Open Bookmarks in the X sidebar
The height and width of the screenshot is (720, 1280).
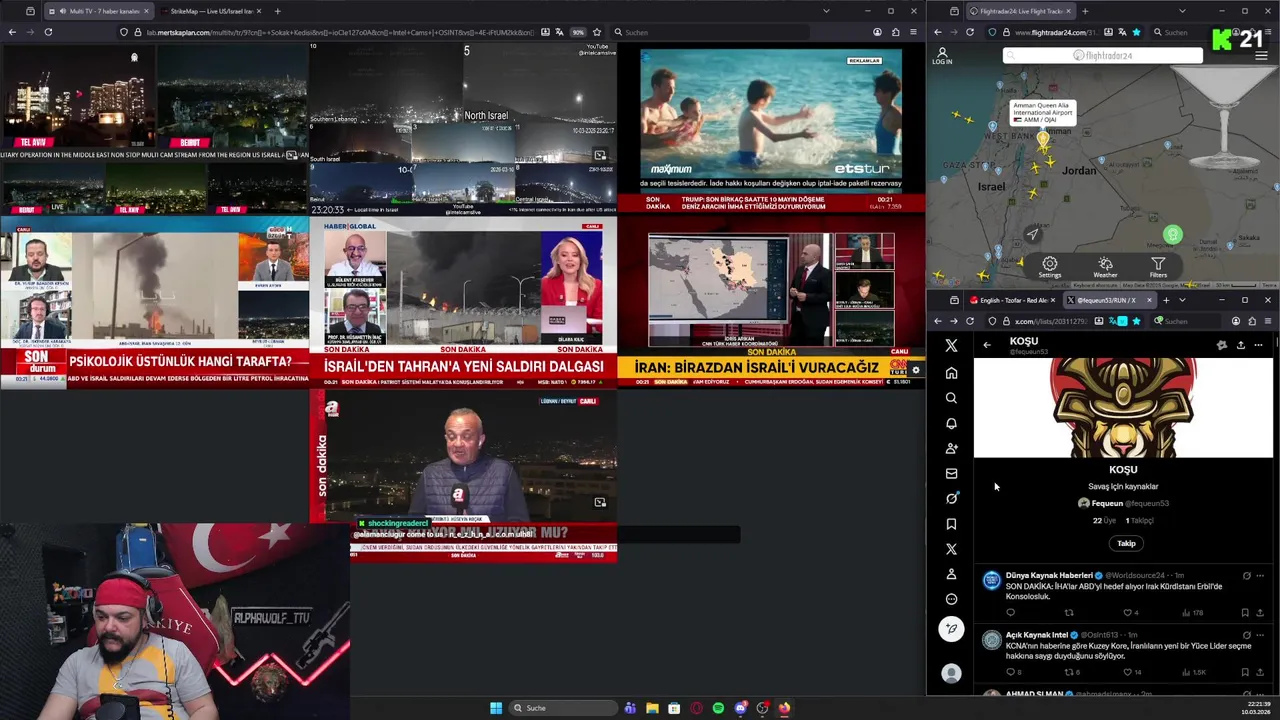pos(951,524)
